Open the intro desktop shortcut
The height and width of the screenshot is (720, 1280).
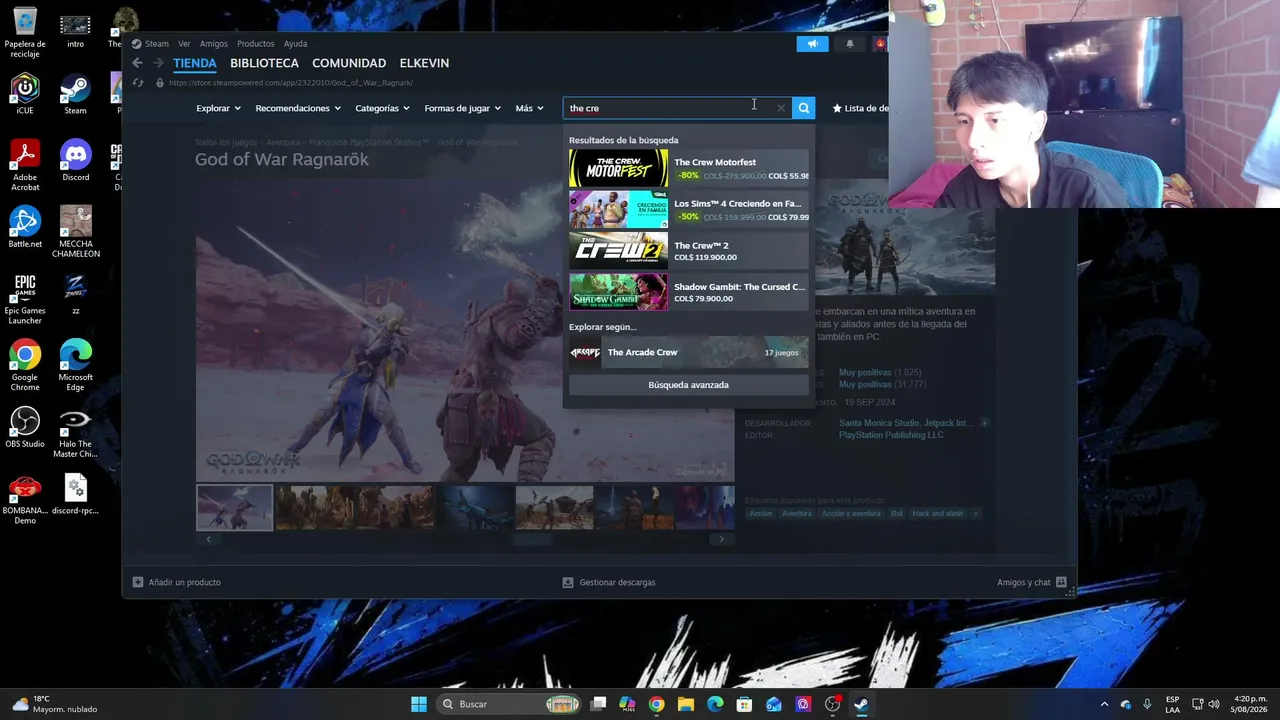75,33
